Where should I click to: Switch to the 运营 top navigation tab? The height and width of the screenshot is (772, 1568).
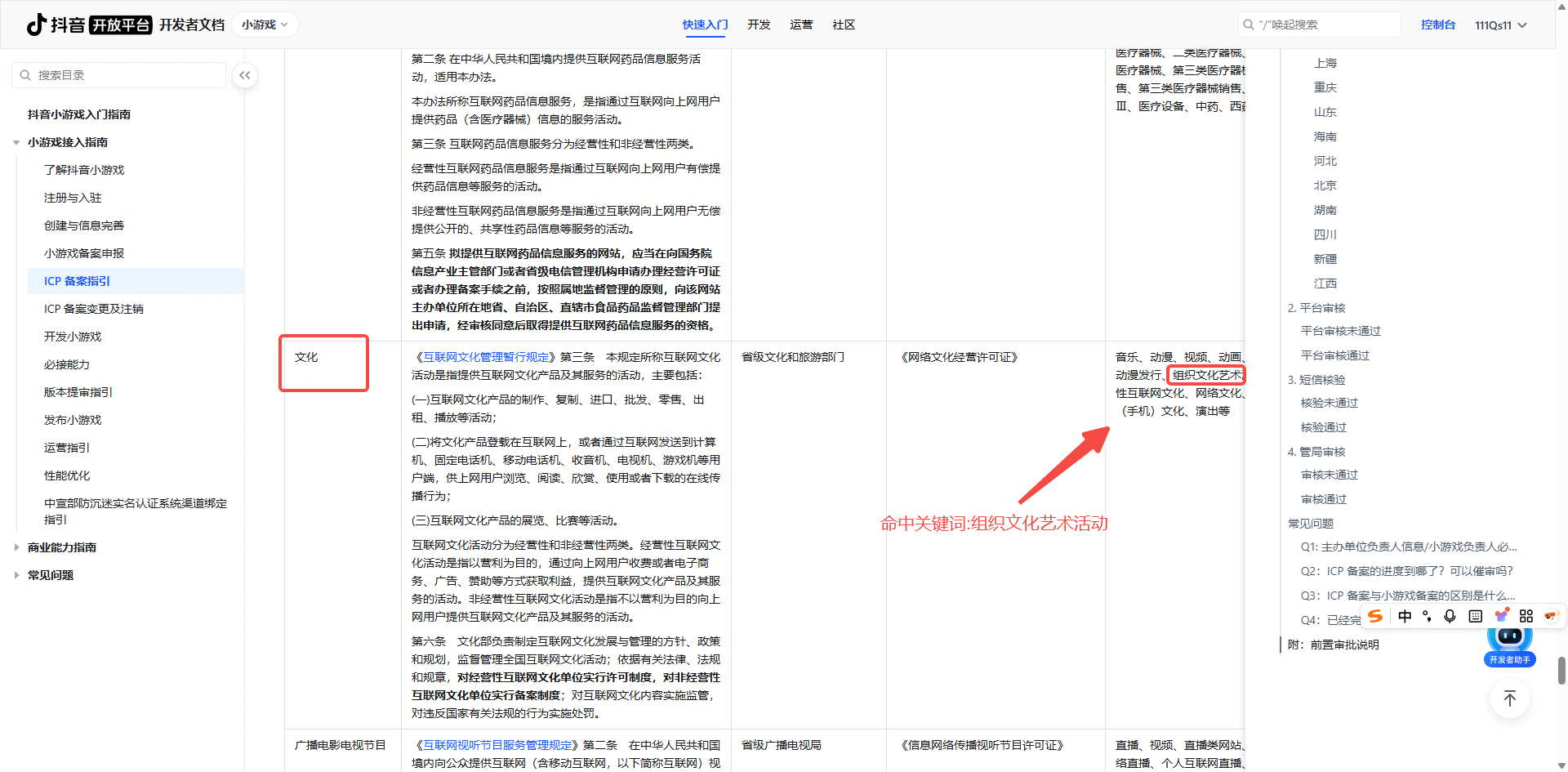click(801, 25)
